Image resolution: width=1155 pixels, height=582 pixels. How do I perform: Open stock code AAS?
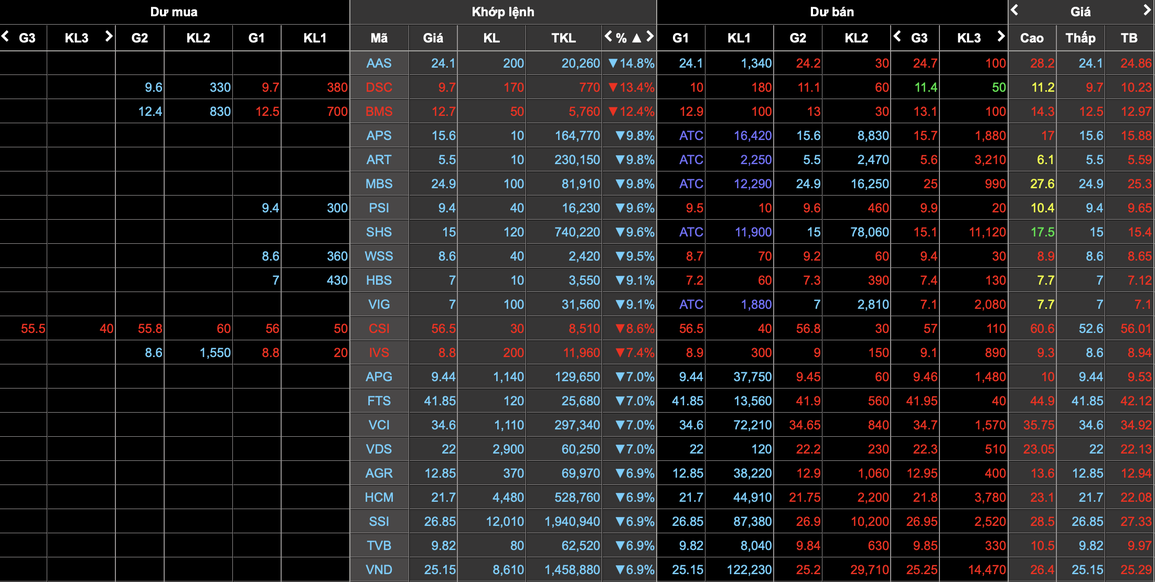(x=379, y=63)
